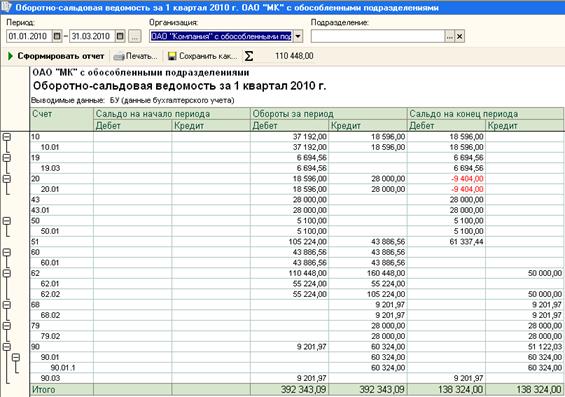565x397 pixels.
Task: Collapse account 68 group
Action: coord(7,305)
